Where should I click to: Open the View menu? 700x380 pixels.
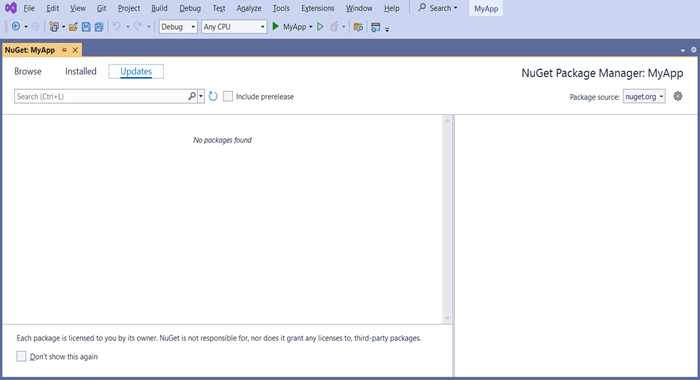point(78,8)
